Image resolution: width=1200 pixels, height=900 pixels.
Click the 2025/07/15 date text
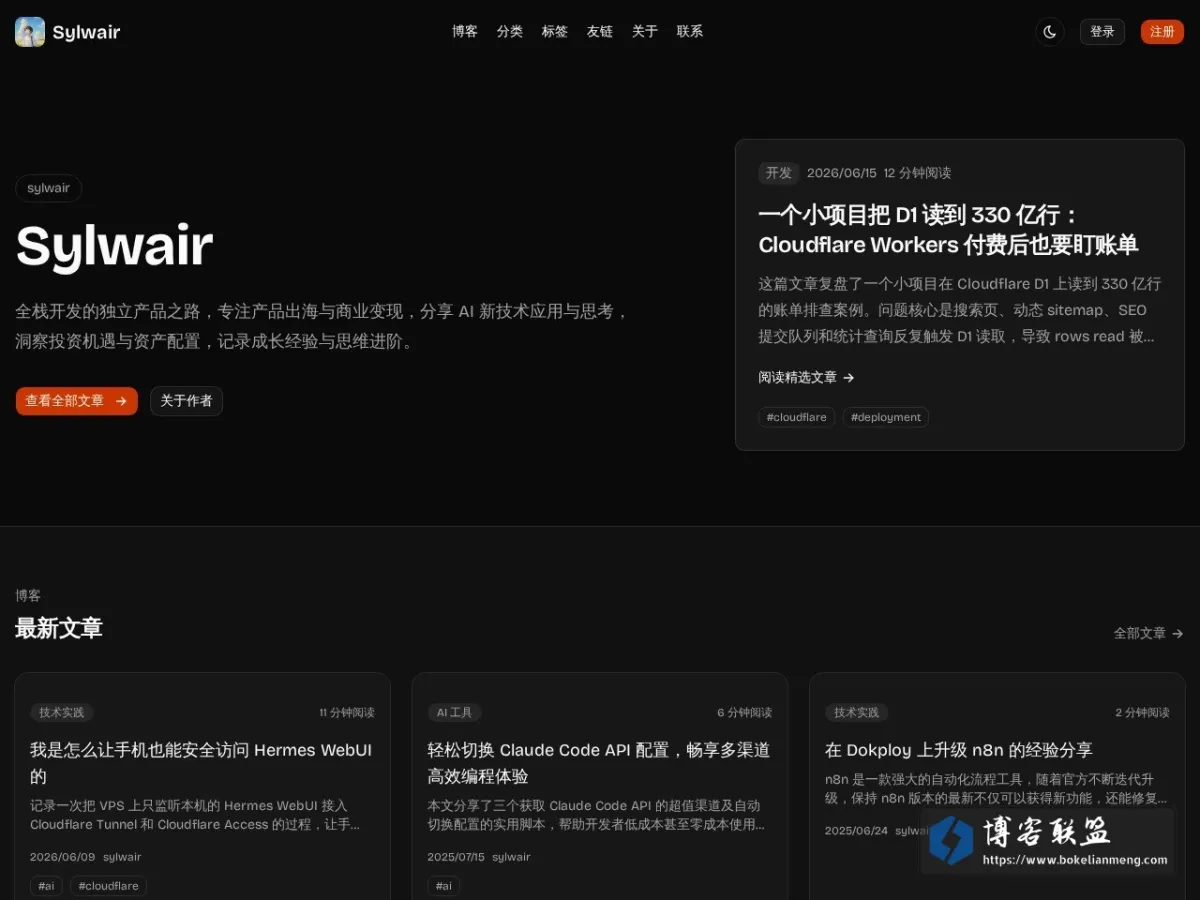[x=456, y=857]
